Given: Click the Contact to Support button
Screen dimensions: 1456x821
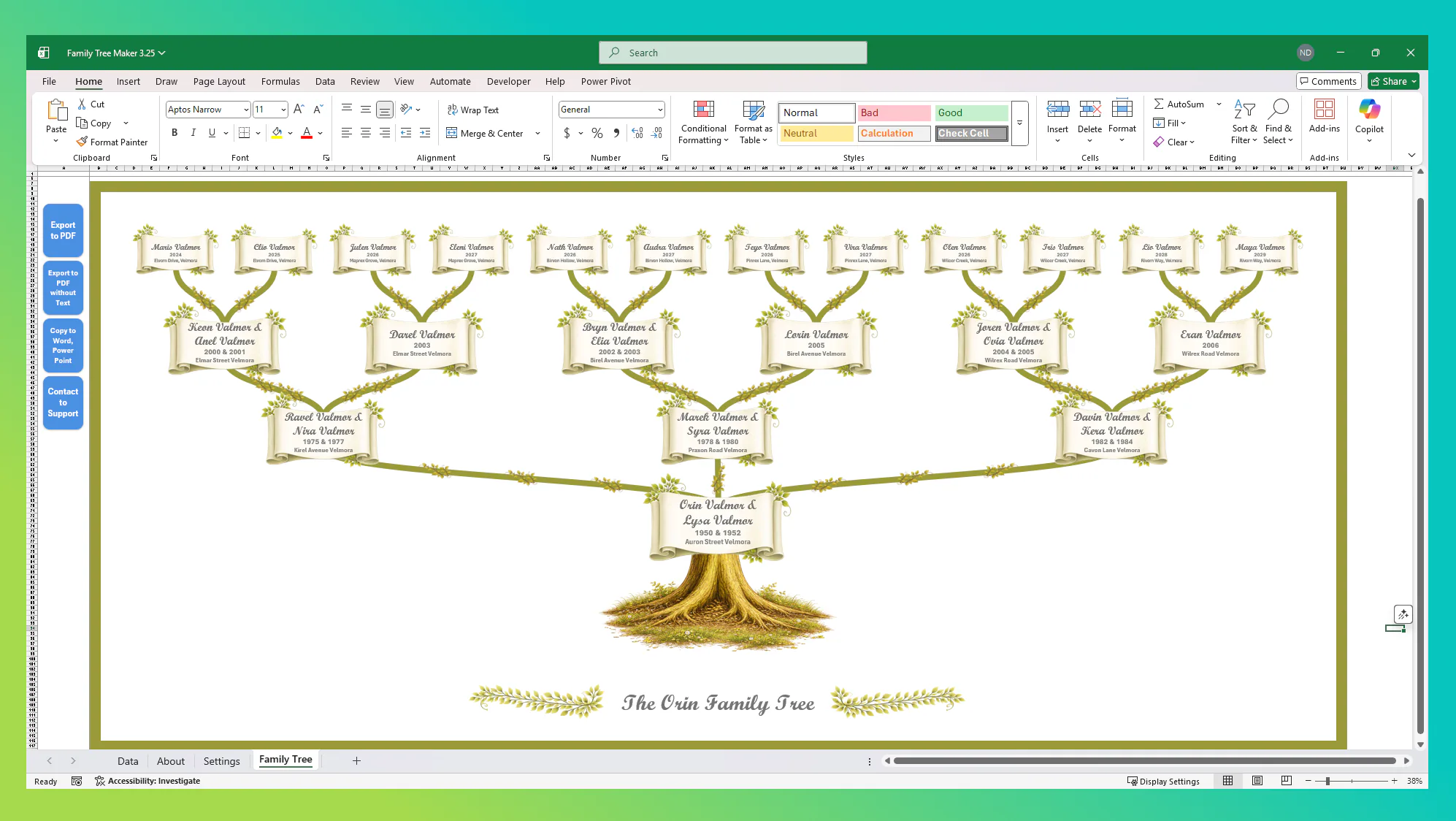Looking at the screenshot, I should (x=63, y=402).
